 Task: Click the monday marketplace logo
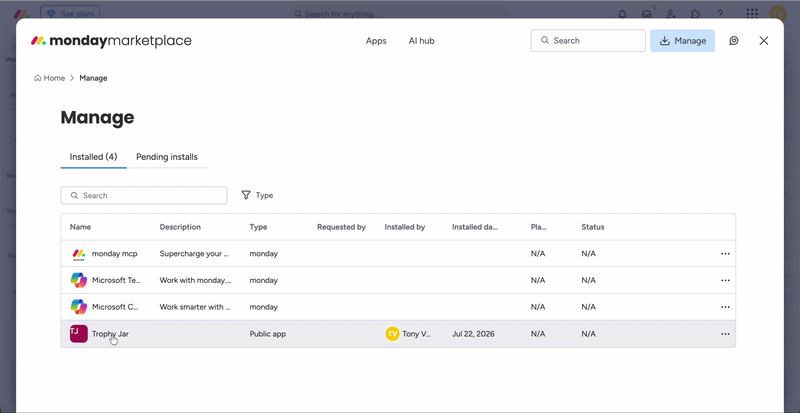tap(111, 41)
